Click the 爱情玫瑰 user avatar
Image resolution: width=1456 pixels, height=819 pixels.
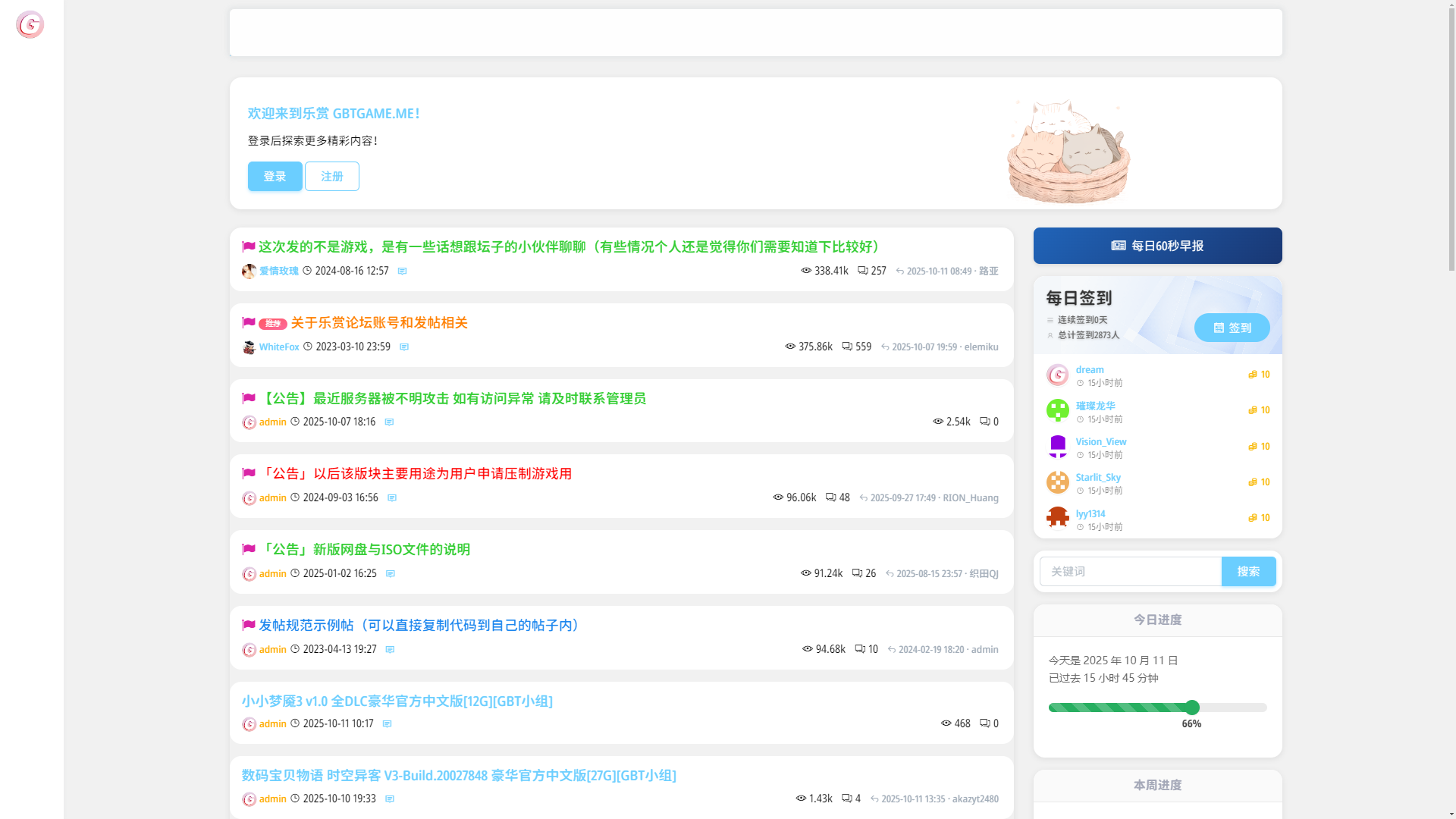pos(249,271)
